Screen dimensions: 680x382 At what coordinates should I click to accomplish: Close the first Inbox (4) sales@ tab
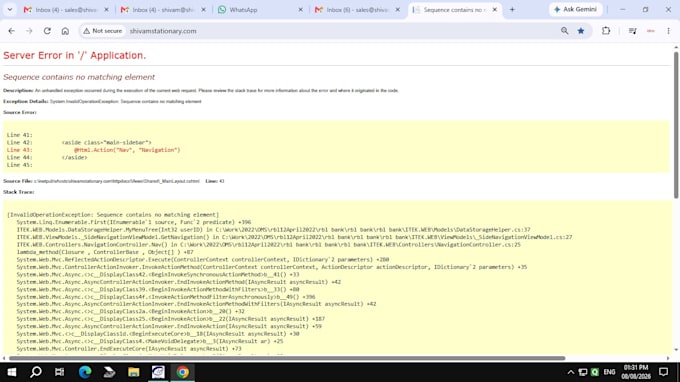point(106,10)
